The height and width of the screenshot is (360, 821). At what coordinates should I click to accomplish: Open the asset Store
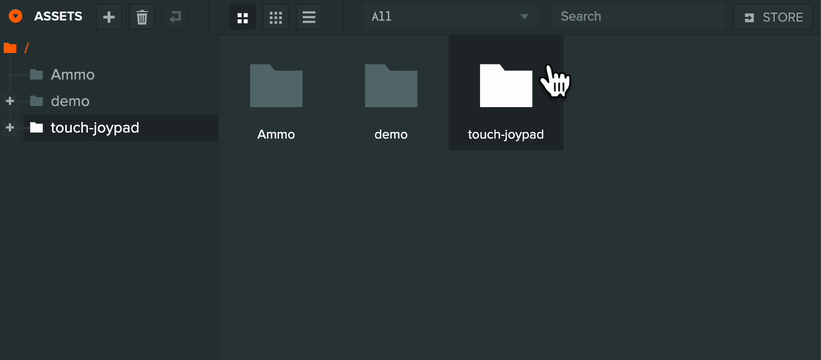(773, 17)
